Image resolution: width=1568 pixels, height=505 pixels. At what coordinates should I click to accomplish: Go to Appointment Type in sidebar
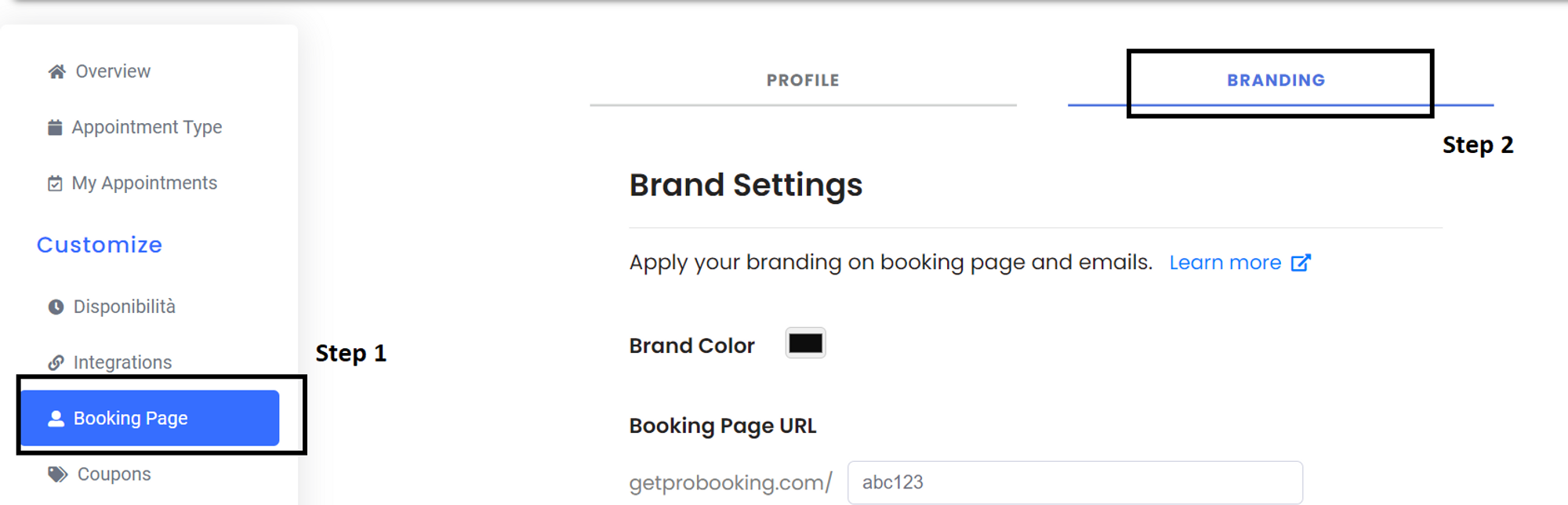135,127
